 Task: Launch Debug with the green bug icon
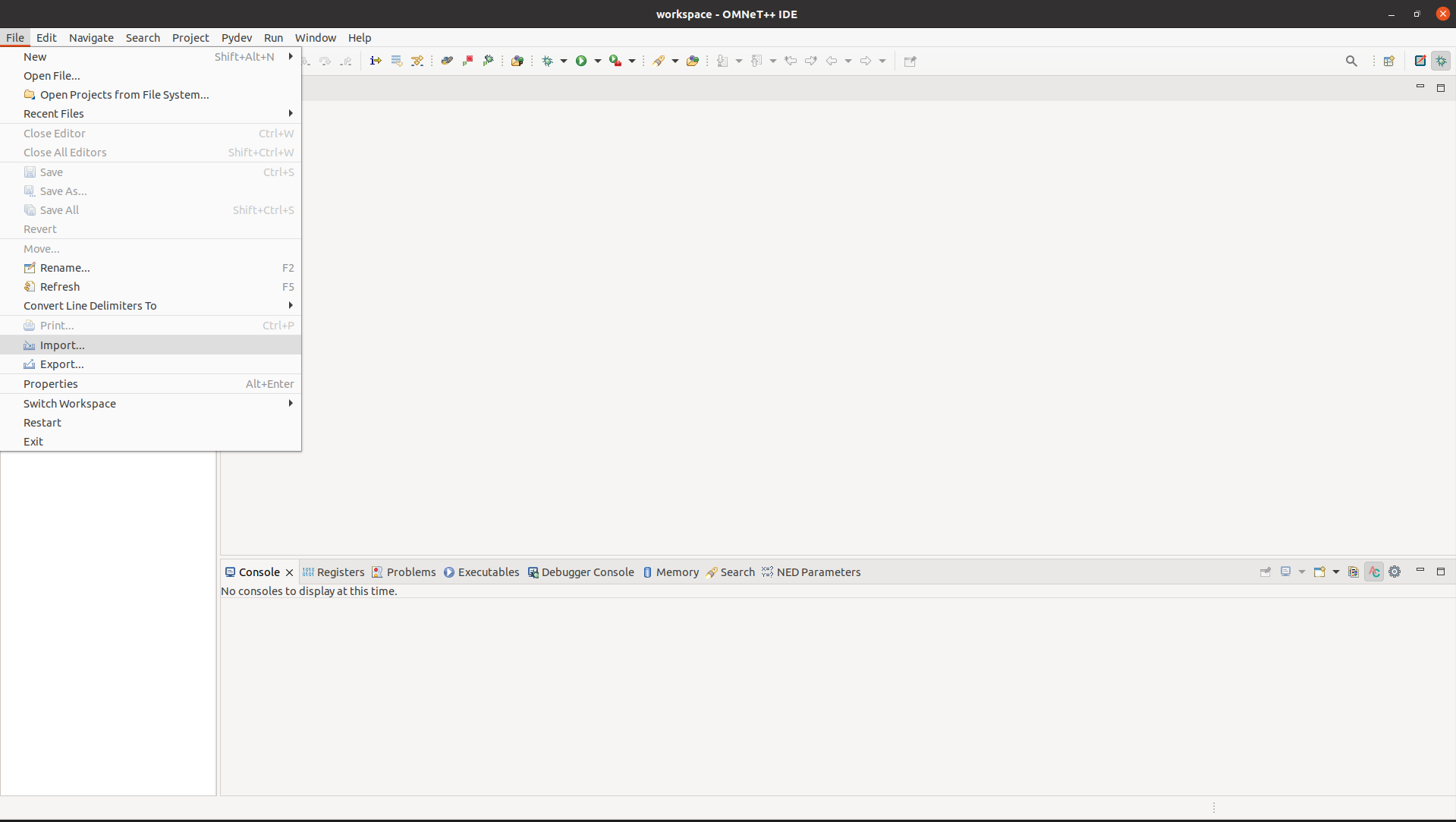[547, 61]
